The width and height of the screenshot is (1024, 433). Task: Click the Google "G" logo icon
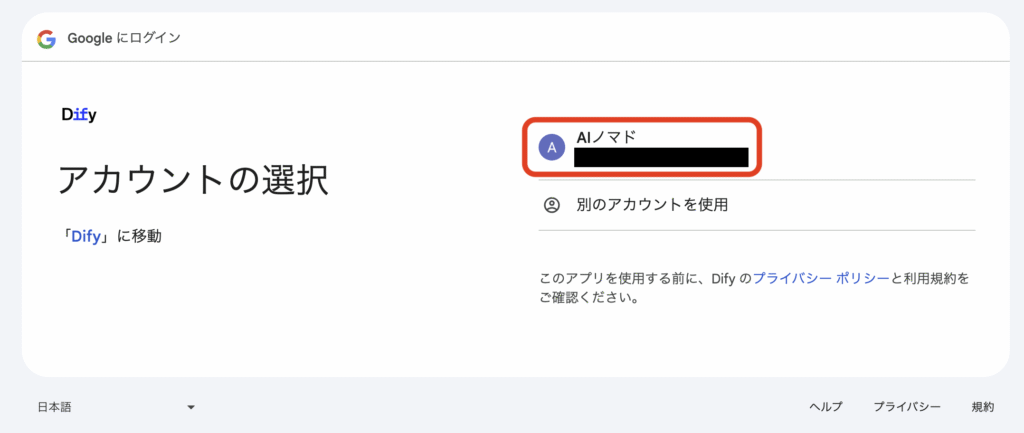point(46,39)
